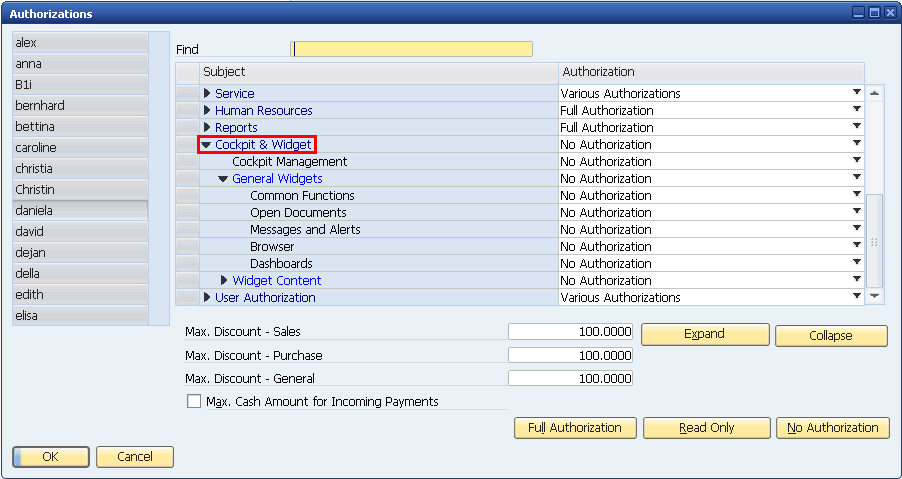
Task: Open Cockpit Management authorization dropdown
Action: pyautogui.click(x=711, y=162)
